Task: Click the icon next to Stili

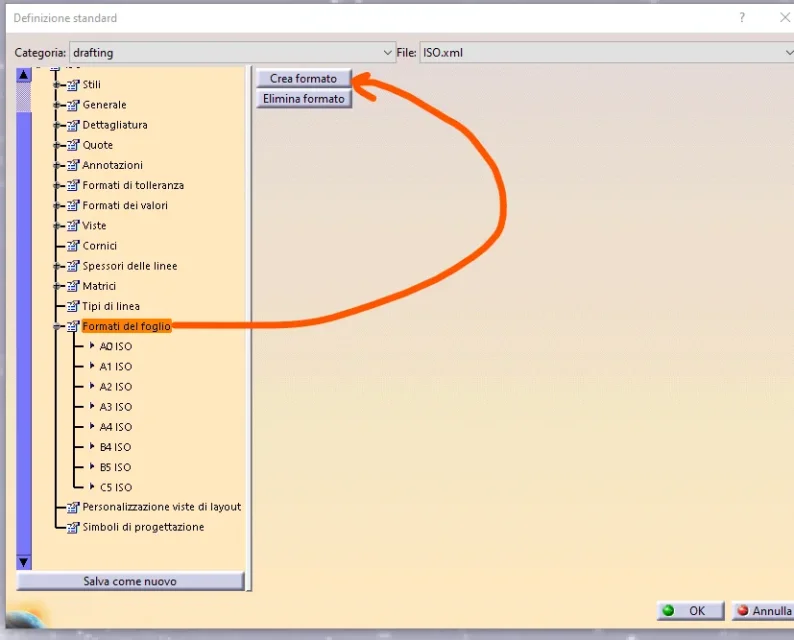Action: coord(72,85)
